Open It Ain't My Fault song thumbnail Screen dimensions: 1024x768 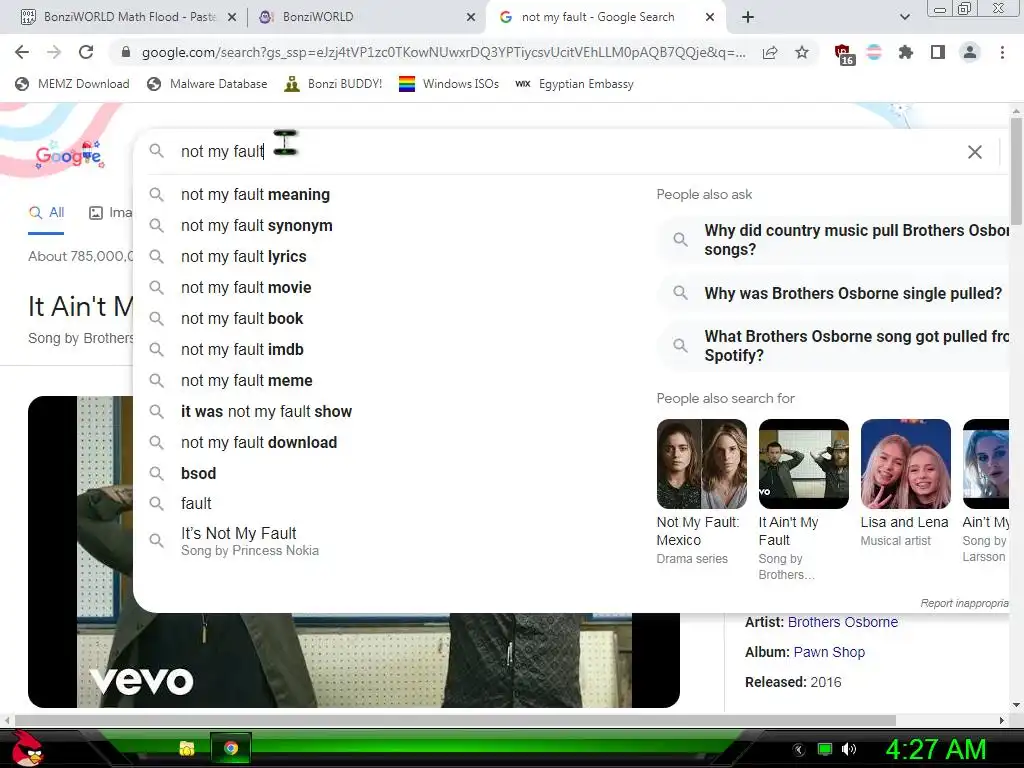(x=803, y=464)
